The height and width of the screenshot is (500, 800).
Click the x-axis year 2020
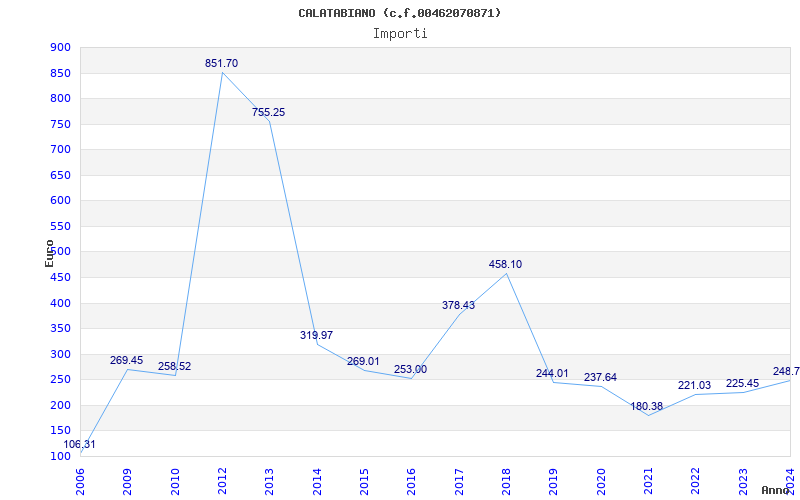click(601, 482)
